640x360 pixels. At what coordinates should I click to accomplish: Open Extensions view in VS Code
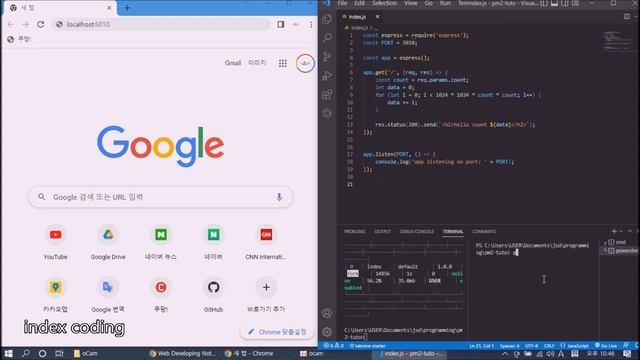pyautogui.click(x=327, y=95)
